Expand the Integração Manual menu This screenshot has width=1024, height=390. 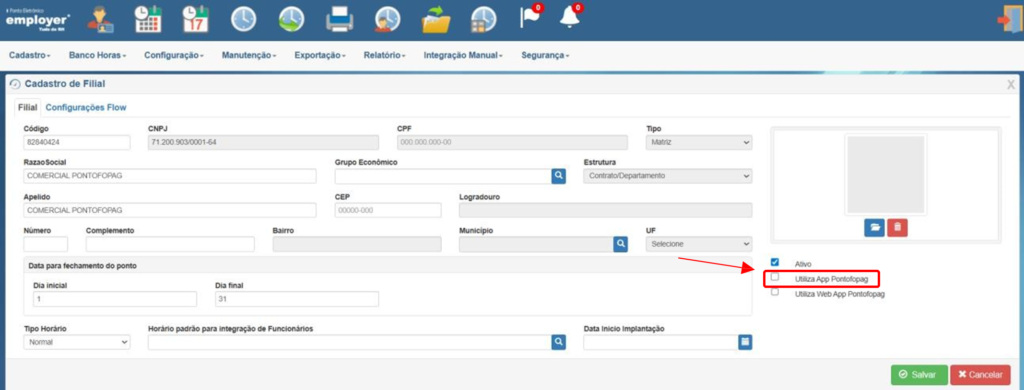point(463,56)
